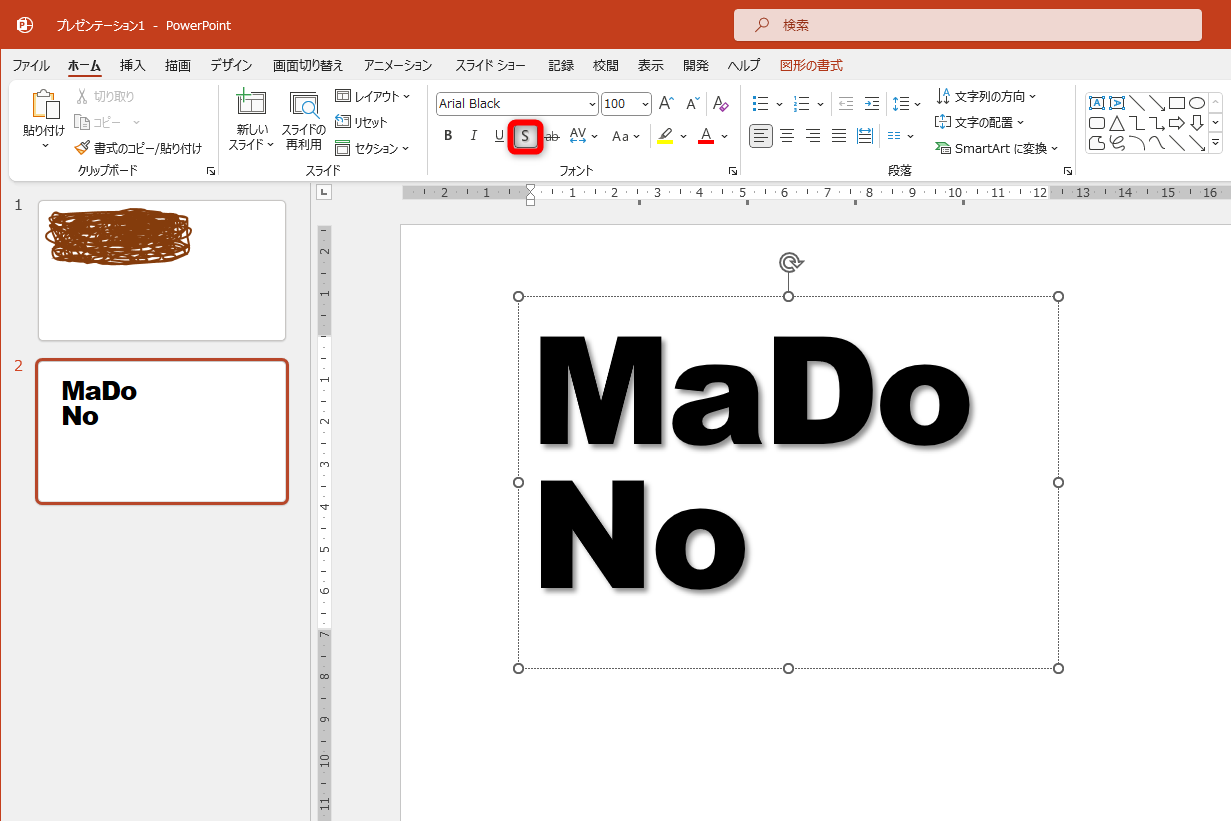1231x821 pixels.
Task: Toggle italic formatting
Action: tap(474, 136)
